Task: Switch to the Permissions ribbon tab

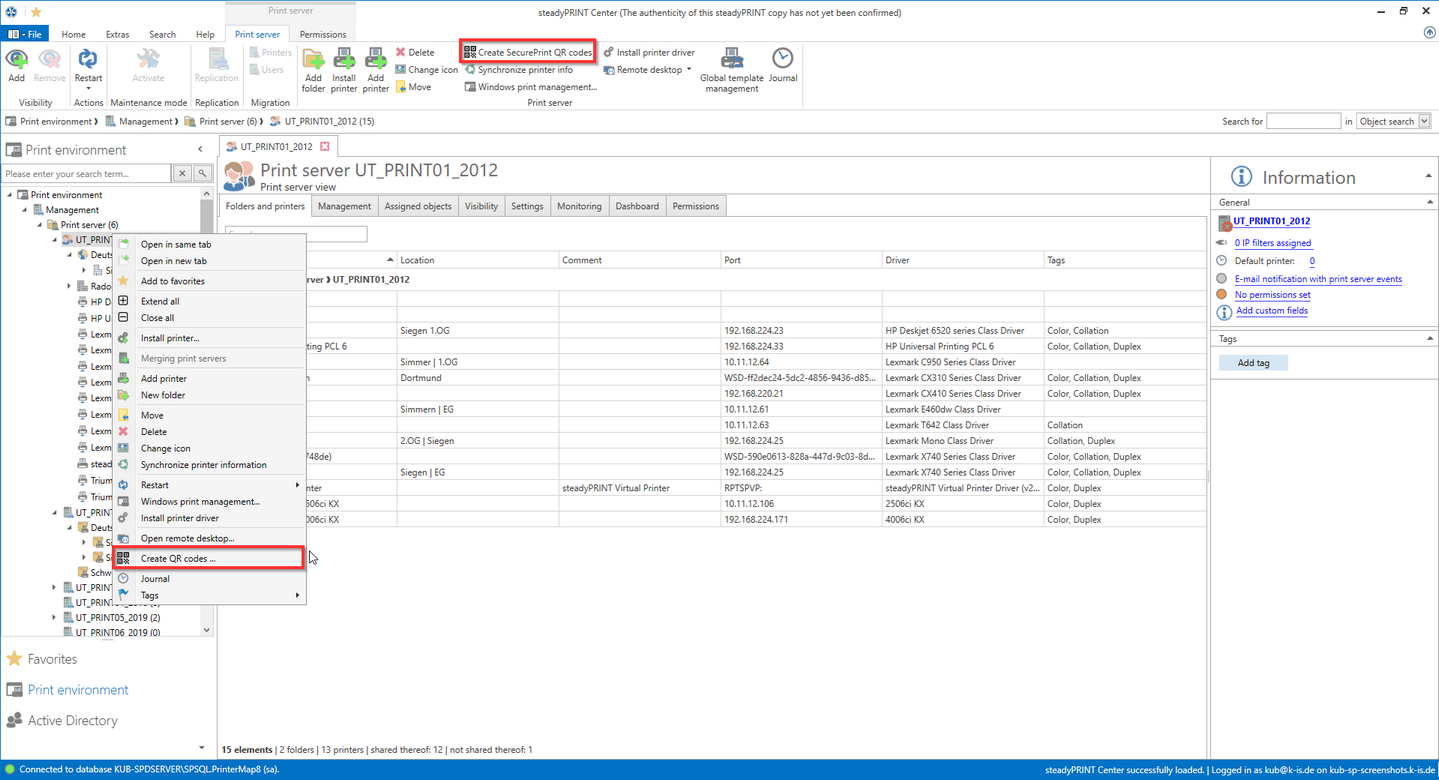Action: (x=322, y=34)
